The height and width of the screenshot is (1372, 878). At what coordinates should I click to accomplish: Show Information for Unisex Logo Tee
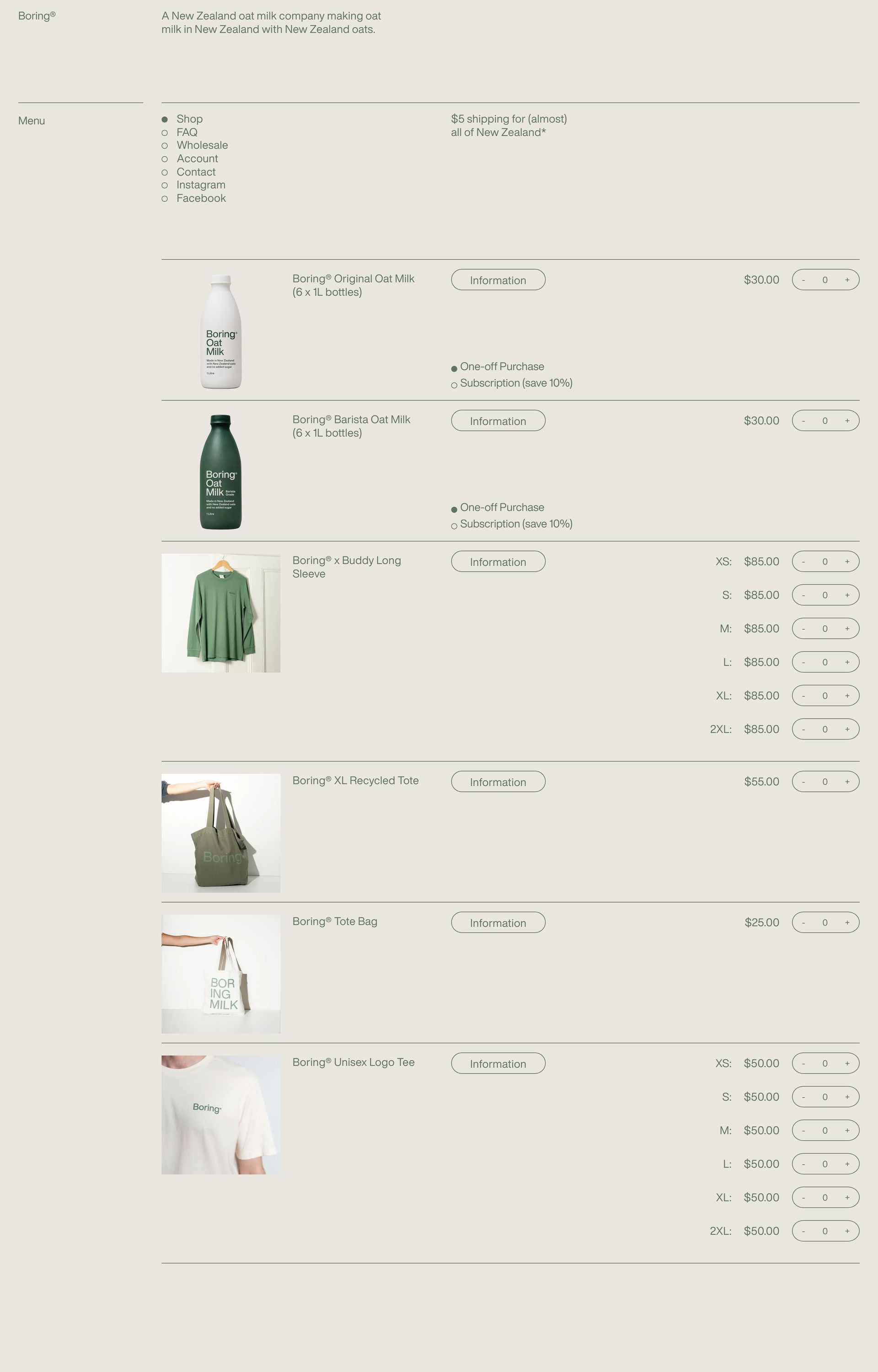pyautogui.click(x=498, y=1063)
